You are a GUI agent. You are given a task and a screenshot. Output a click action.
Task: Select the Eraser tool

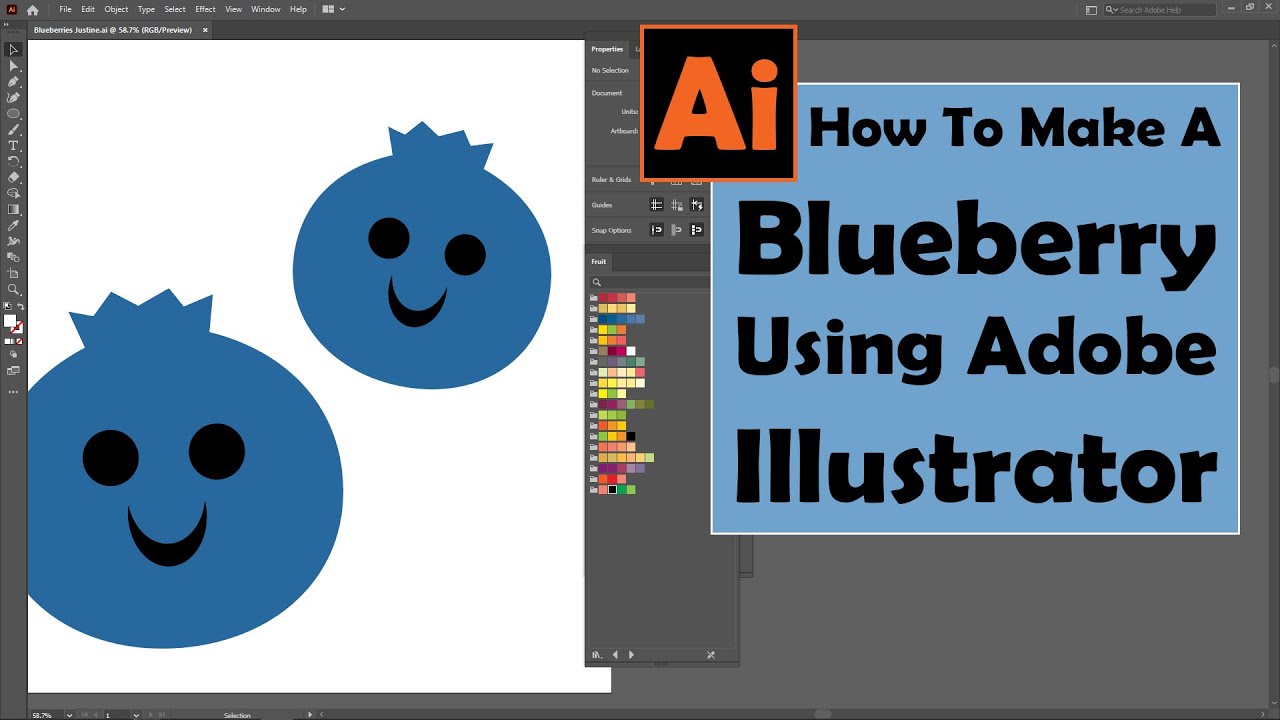click(14, 177)
